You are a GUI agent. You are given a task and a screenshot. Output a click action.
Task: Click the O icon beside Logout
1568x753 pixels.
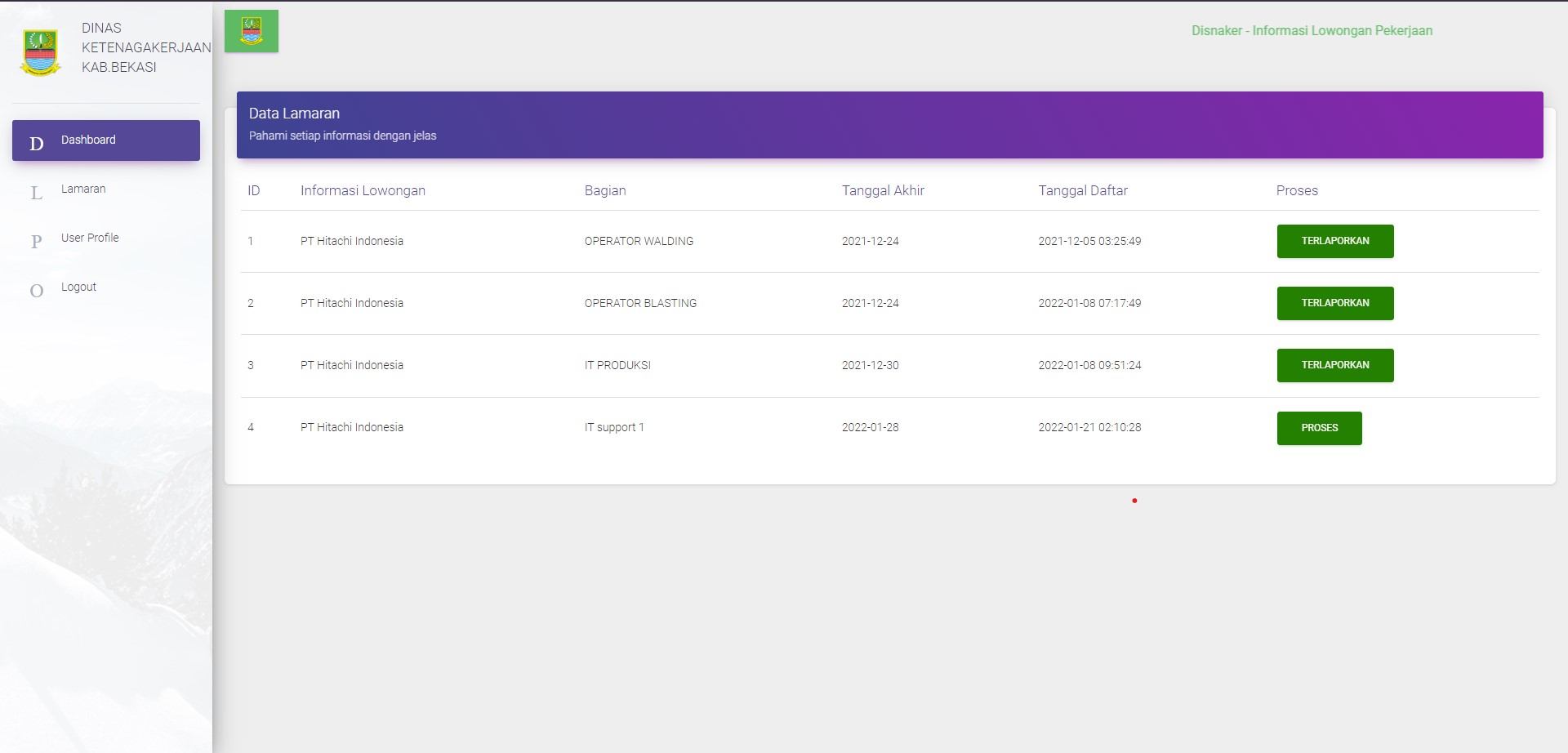click(x=37, y=291)
